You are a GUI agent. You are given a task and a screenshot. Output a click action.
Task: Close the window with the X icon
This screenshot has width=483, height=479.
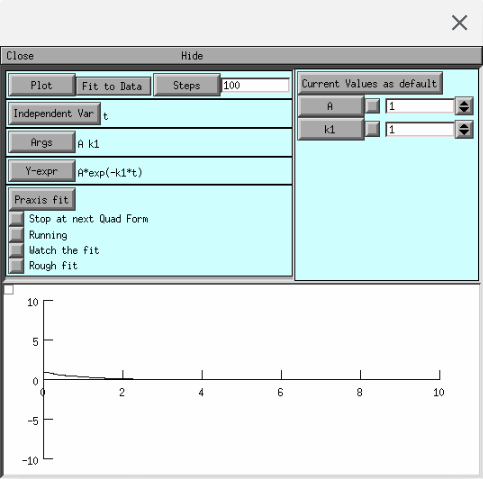[x=459, y=23]
